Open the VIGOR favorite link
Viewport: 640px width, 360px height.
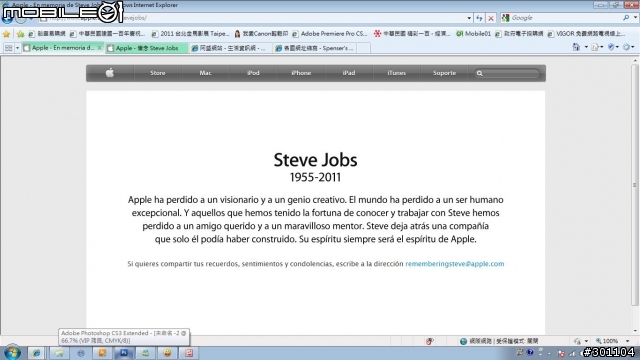(x=586, y=34)
